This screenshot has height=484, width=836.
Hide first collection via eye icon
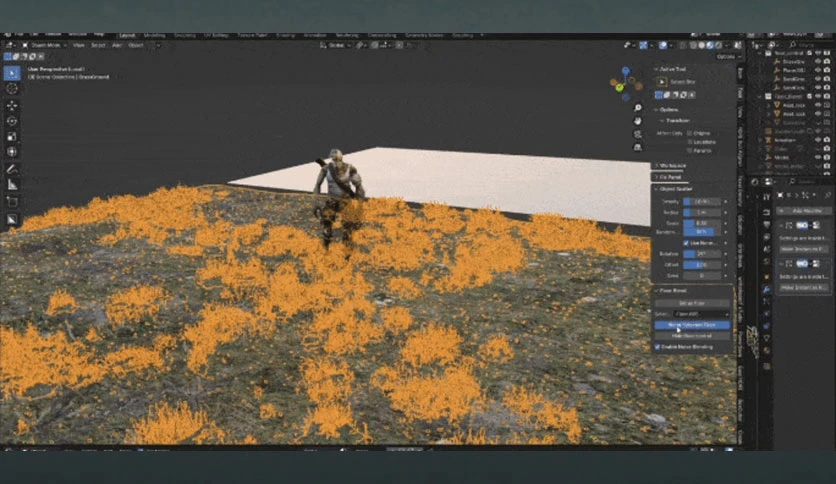818,53
